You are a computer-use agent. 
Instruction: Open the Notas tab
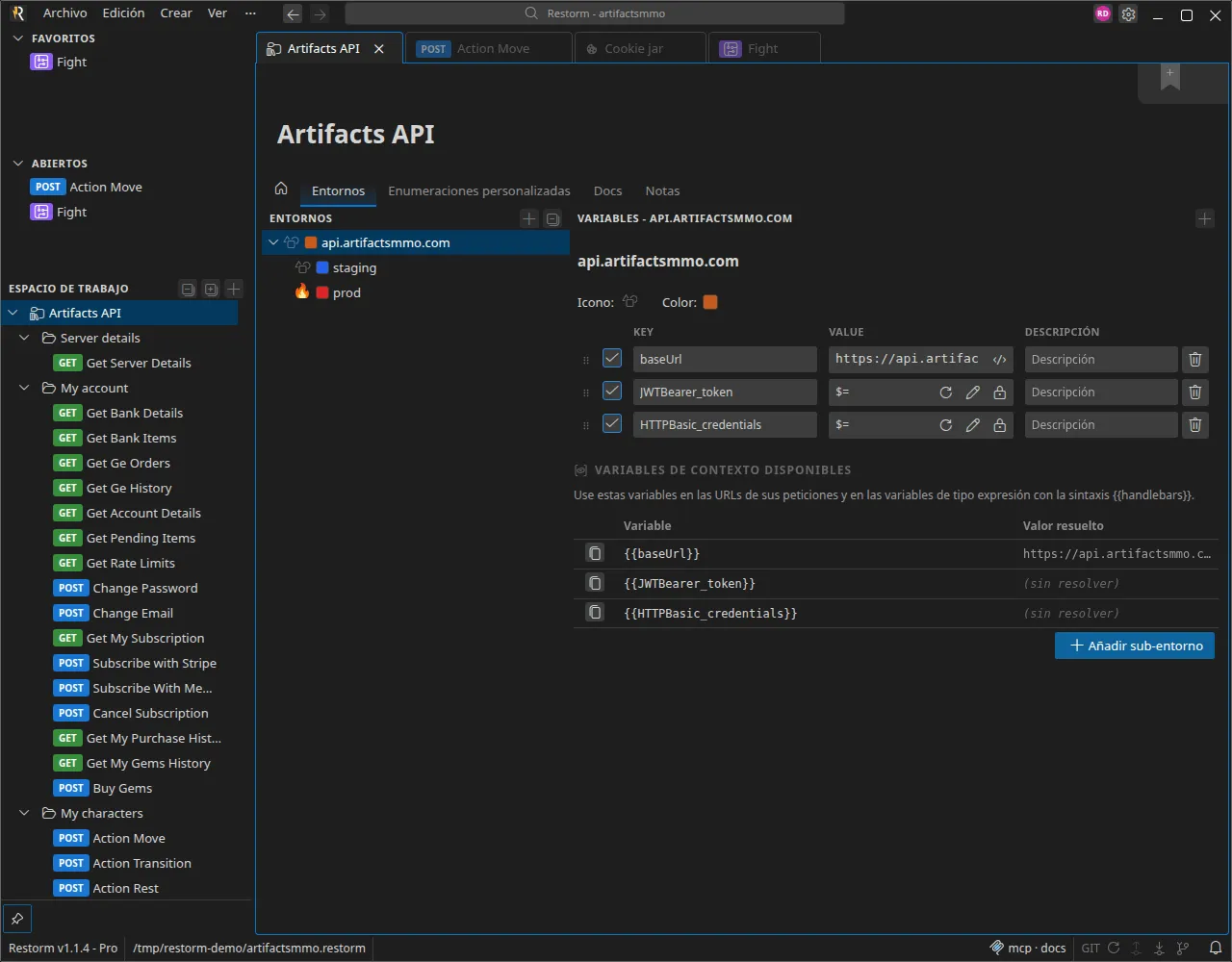coord(662,191)
